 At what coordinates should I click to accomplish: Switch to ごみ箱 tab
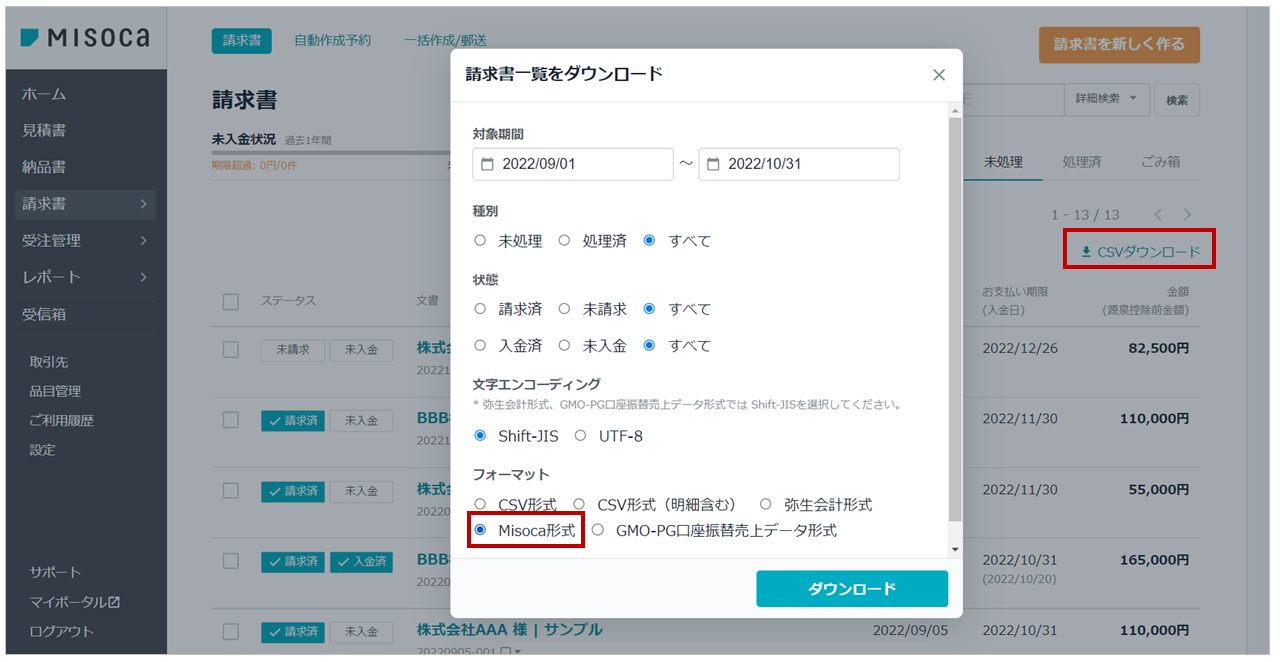(x=1160, y=161)
